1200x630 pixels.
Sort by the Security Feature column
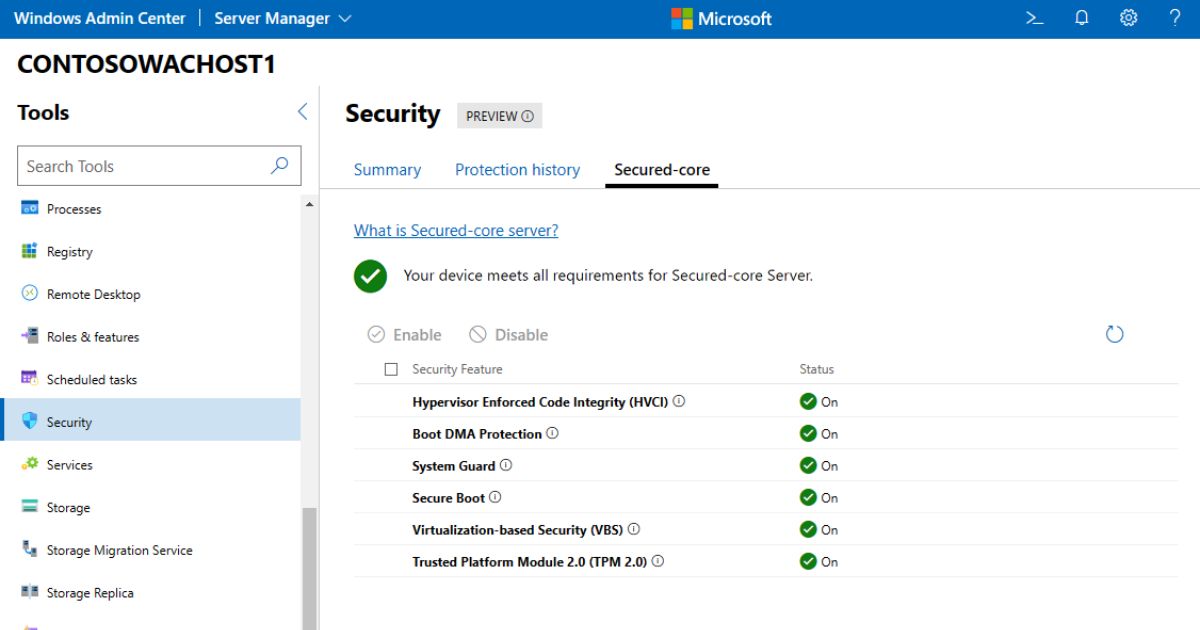click(x=457, y=369)
